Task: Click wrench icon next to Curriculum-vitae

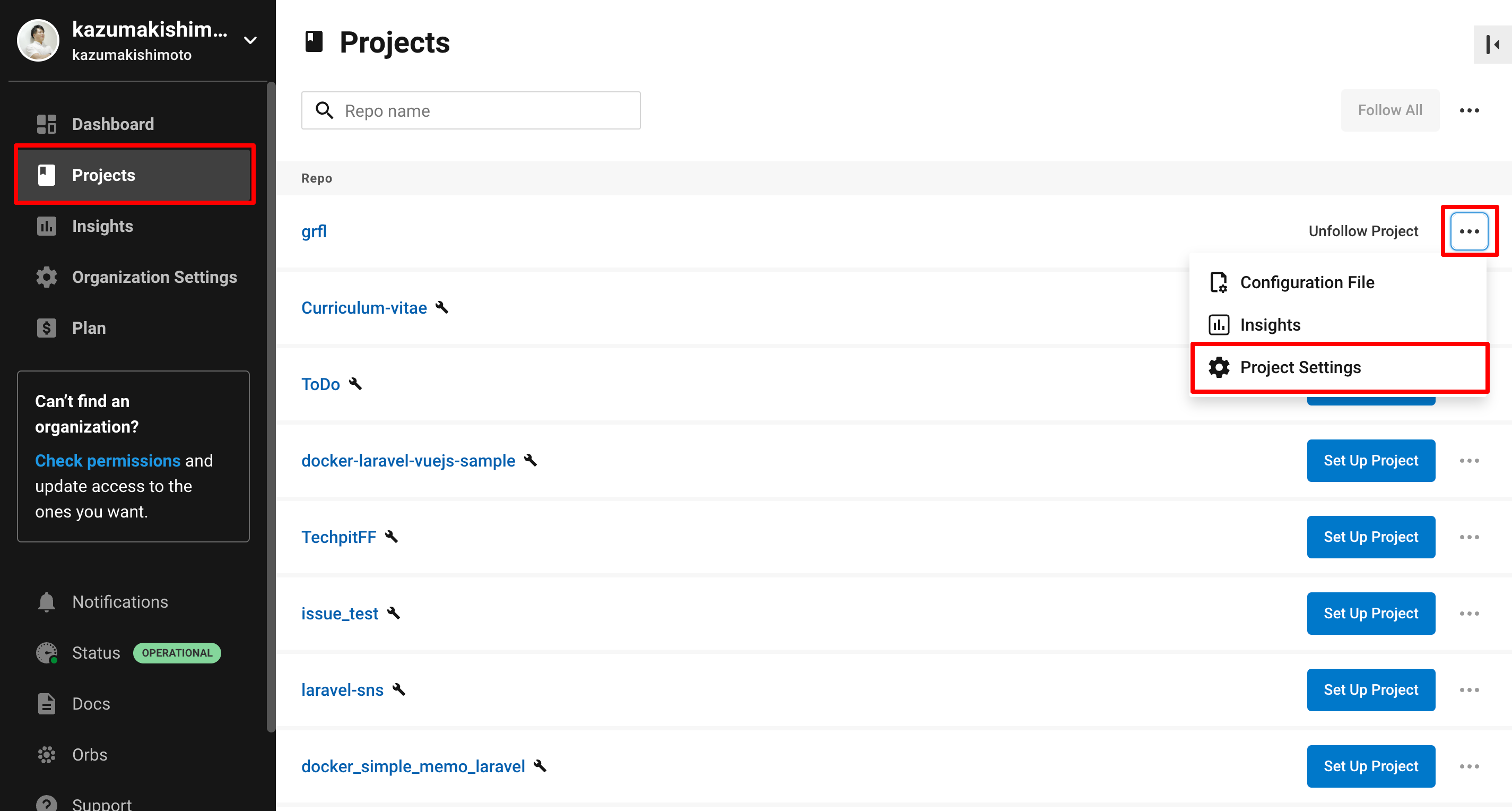Action: pyautogui.click(x=442, y=307)
